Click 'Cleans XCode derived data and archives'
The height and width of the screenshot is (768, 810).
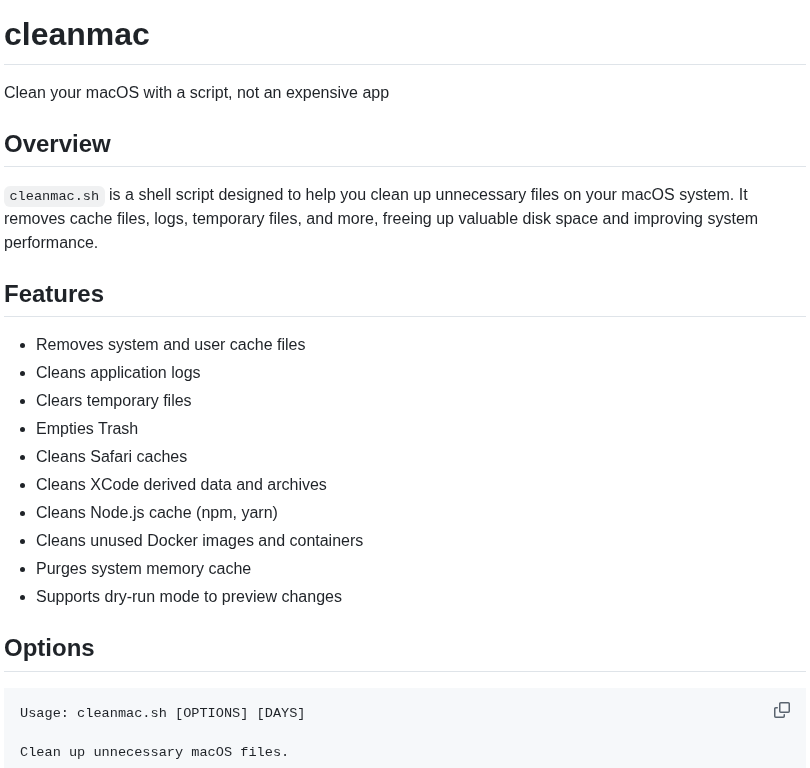pos(181,484)
